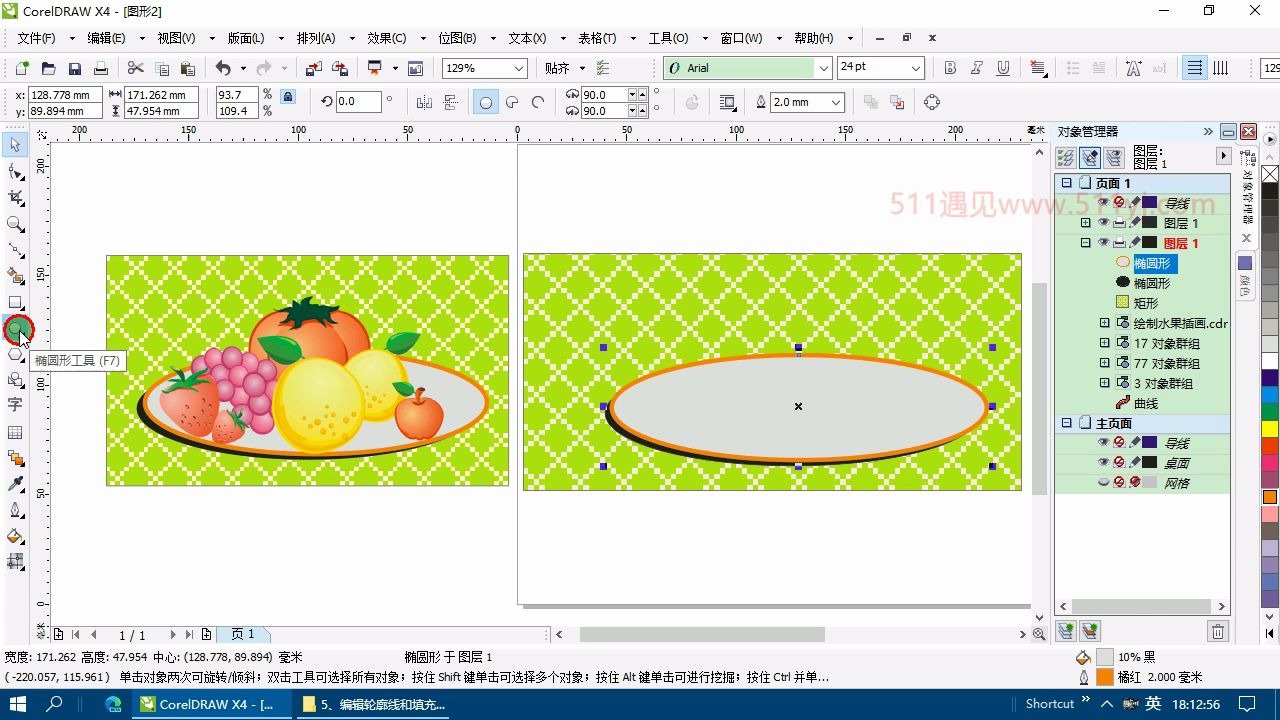Select the Fill bucket tool
This screenshot has width=1280, height=720.
pyautogui.click(x=15, y=536)
